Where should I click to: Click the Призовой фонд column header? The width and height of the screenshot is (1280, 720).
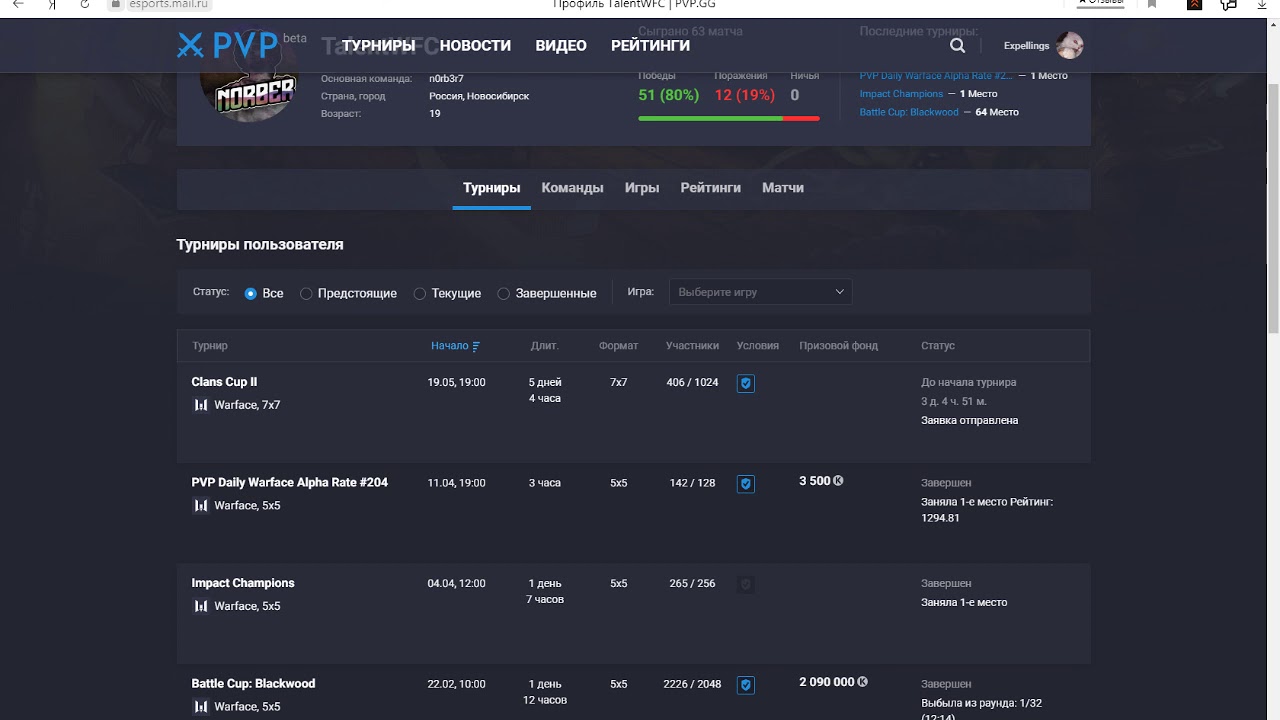[x=839, y=346]
